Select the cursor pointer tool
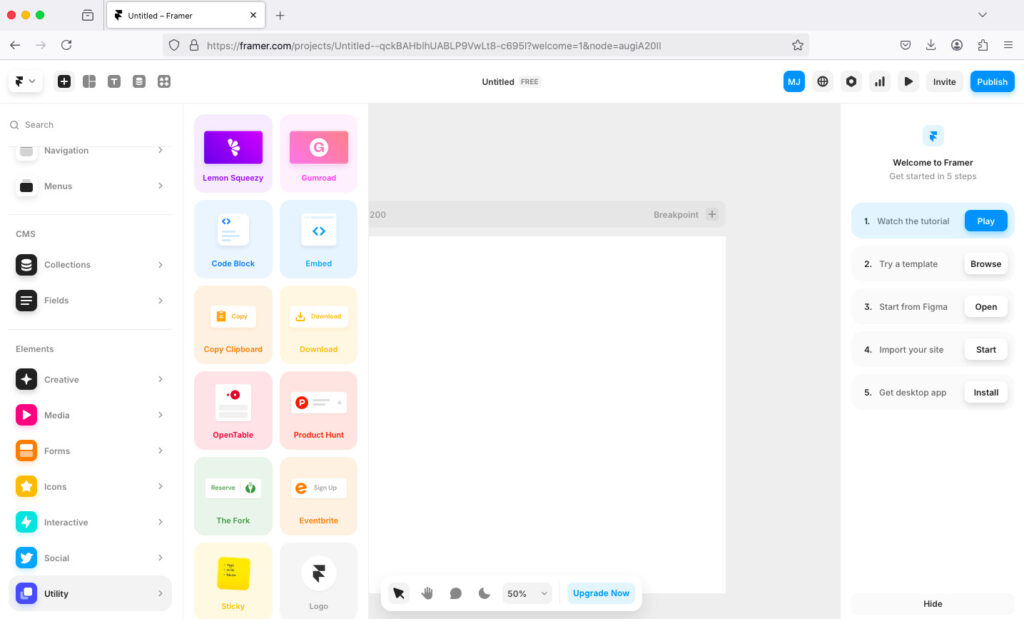This screenshot has width=1024, height=619. click(398, 593)
